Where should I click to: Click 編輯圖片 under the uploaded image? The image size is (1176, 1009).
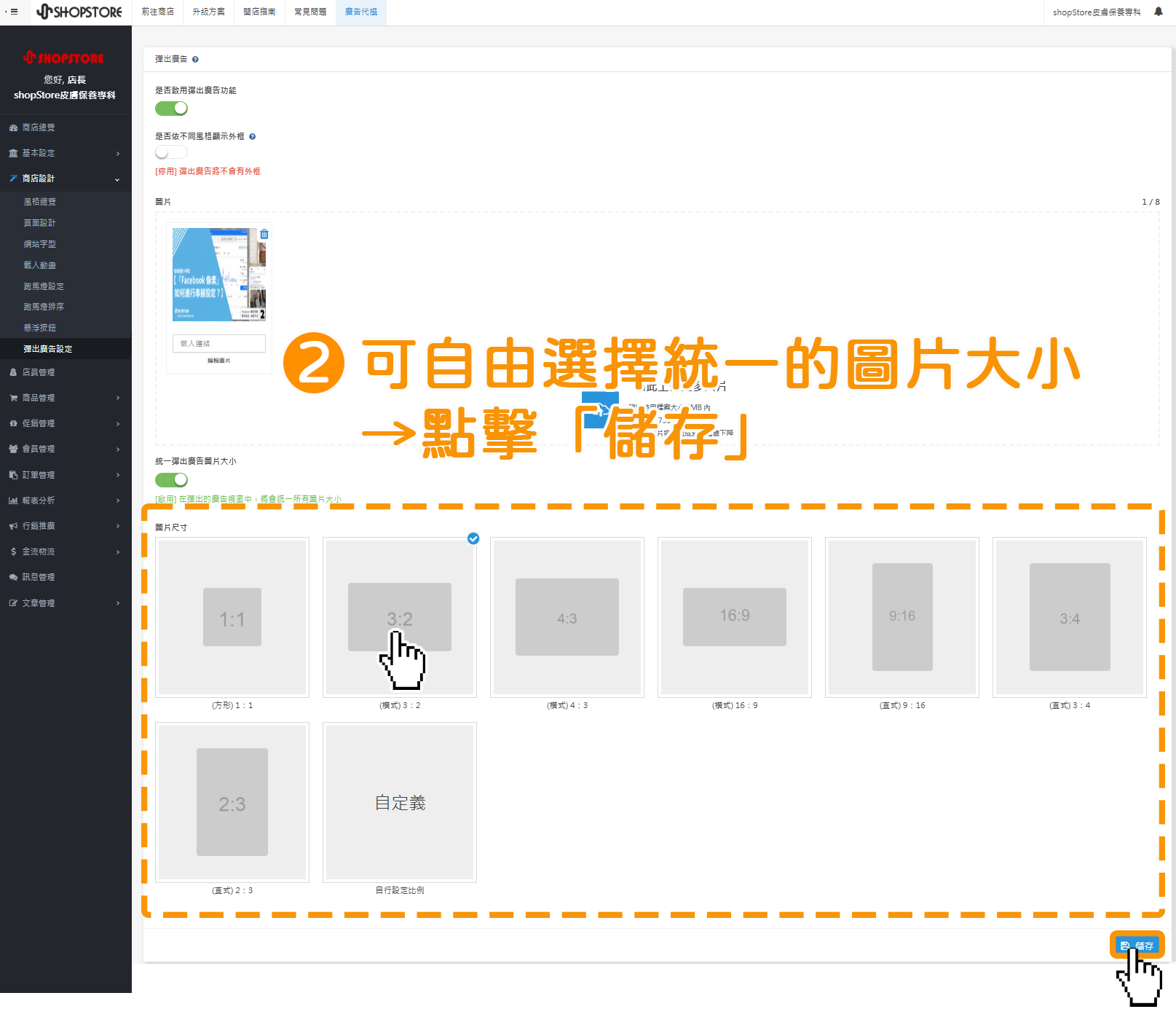pyautogui.click(x=219, y=361)
